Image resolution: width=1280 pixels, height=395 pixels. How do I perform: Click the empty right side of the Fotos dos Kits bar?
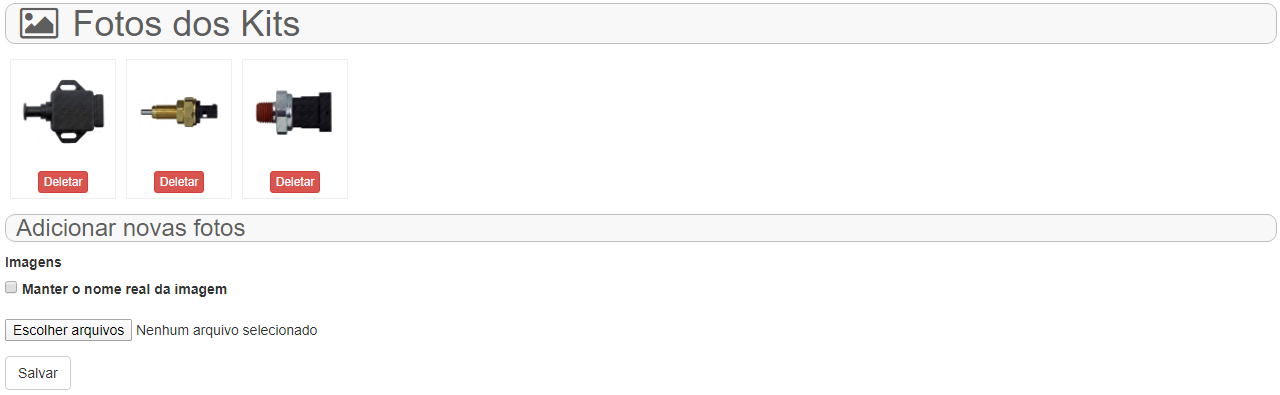coord(800,23)
